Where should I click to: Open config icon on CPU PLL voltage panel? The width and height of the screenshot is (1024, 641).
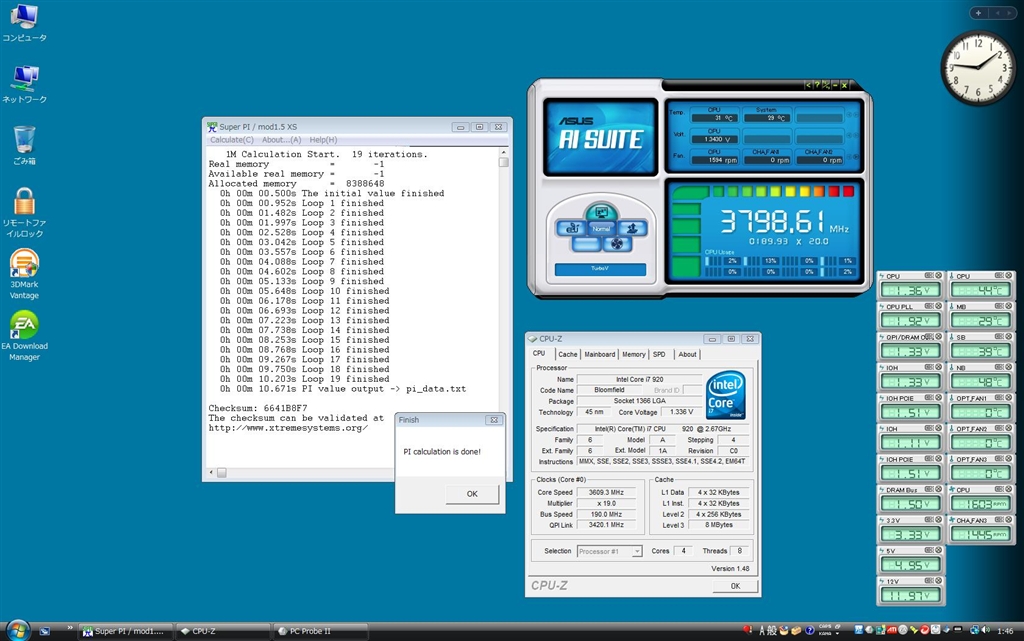[x=929, y=305]
